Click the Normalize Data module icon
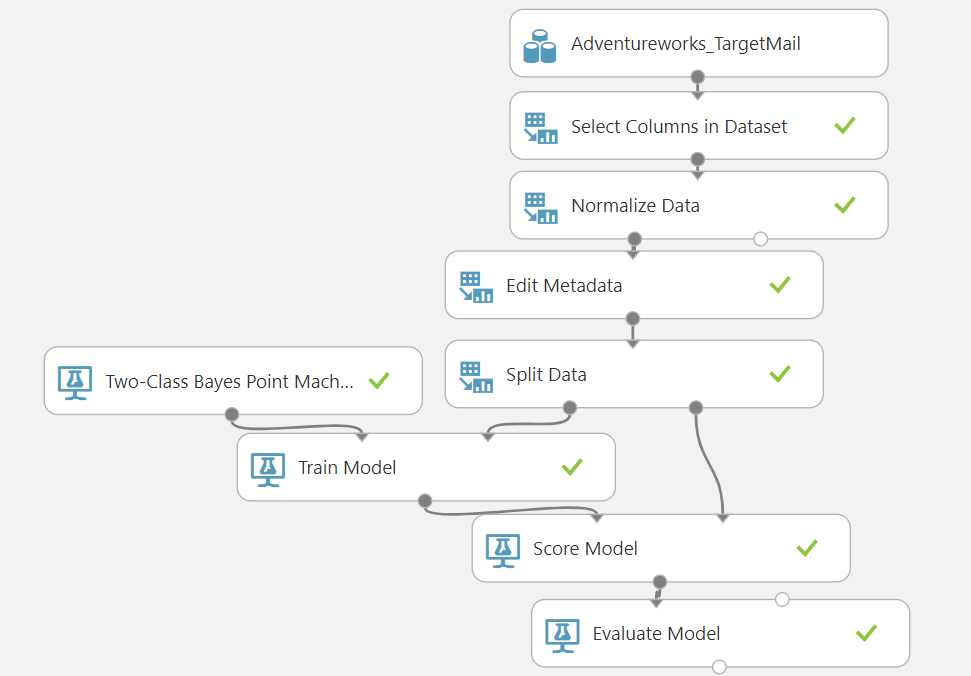This screenshot has width=971, height=676. pyautogui.click(x=540, y=207)
